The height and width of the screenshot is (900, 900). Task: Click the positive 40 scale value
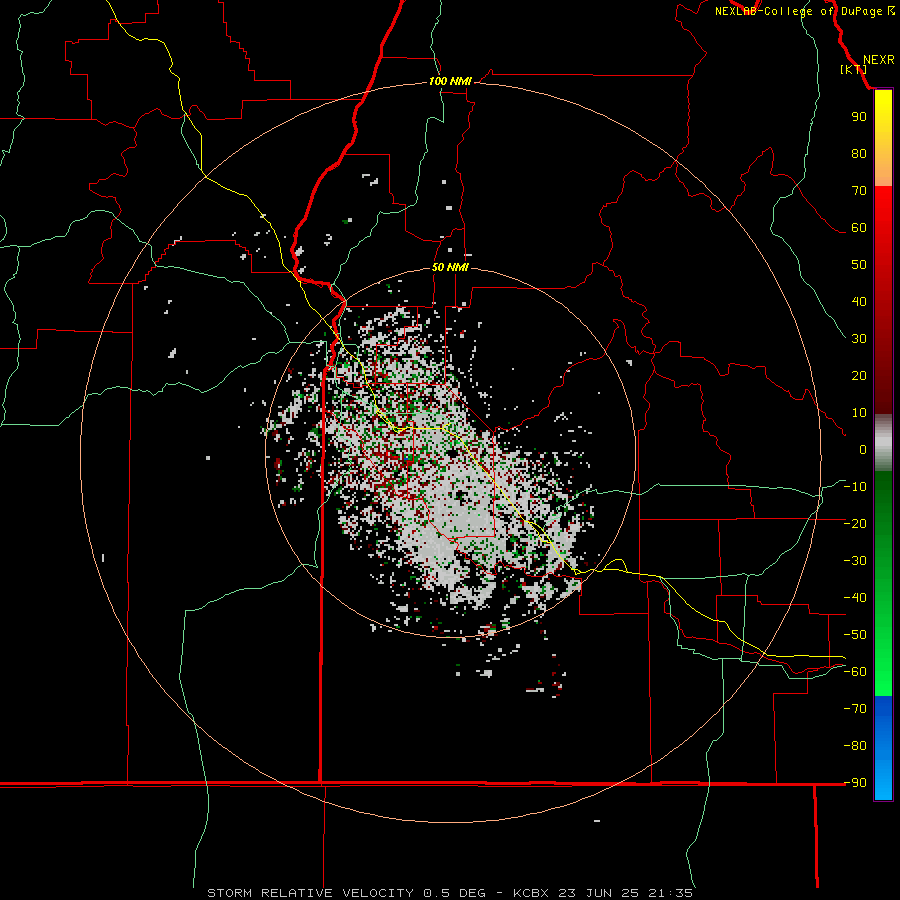(x=859, y=302)
